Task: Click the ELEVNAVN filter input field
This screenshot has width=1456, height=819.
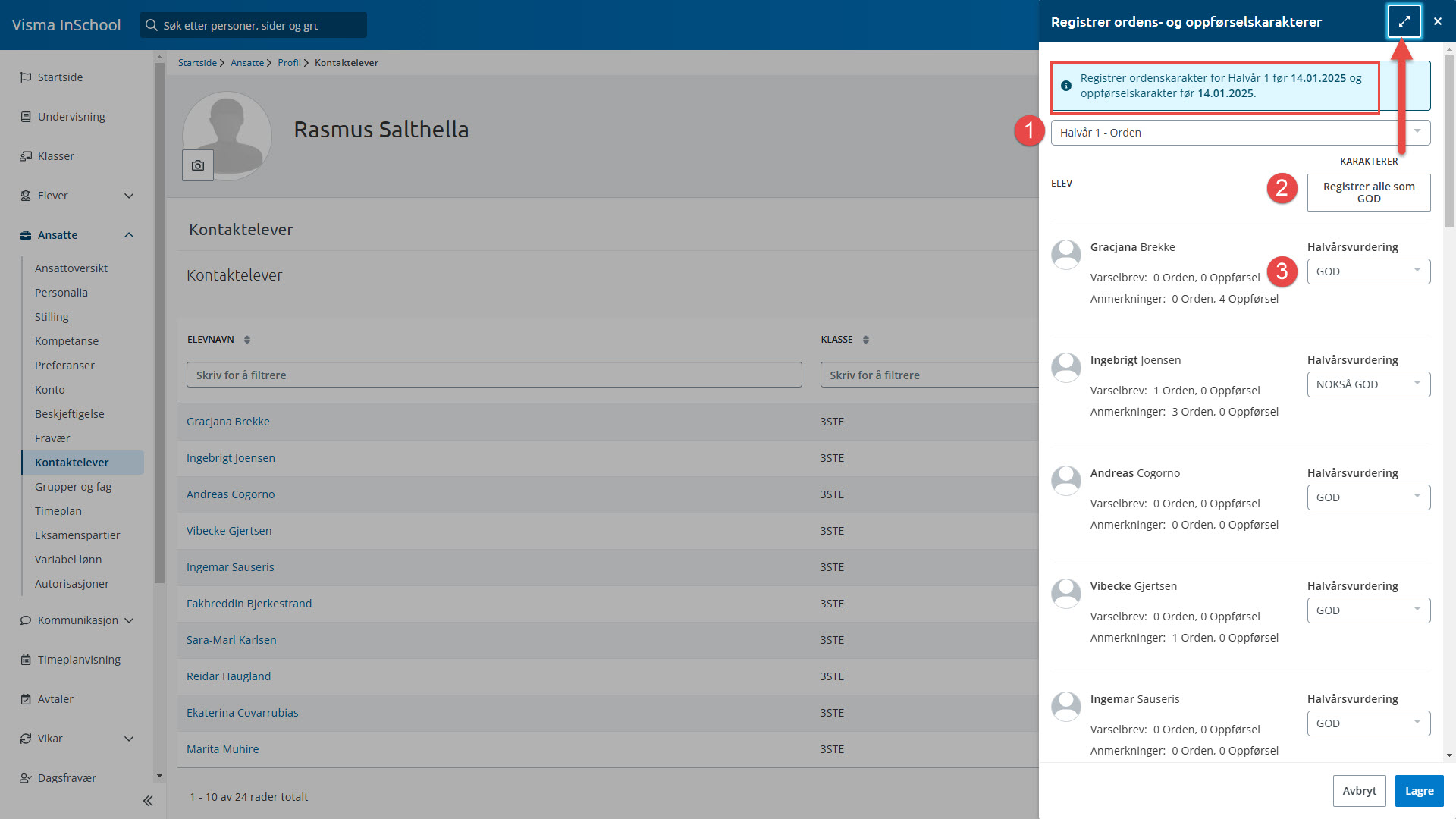Action: [494, 375]
